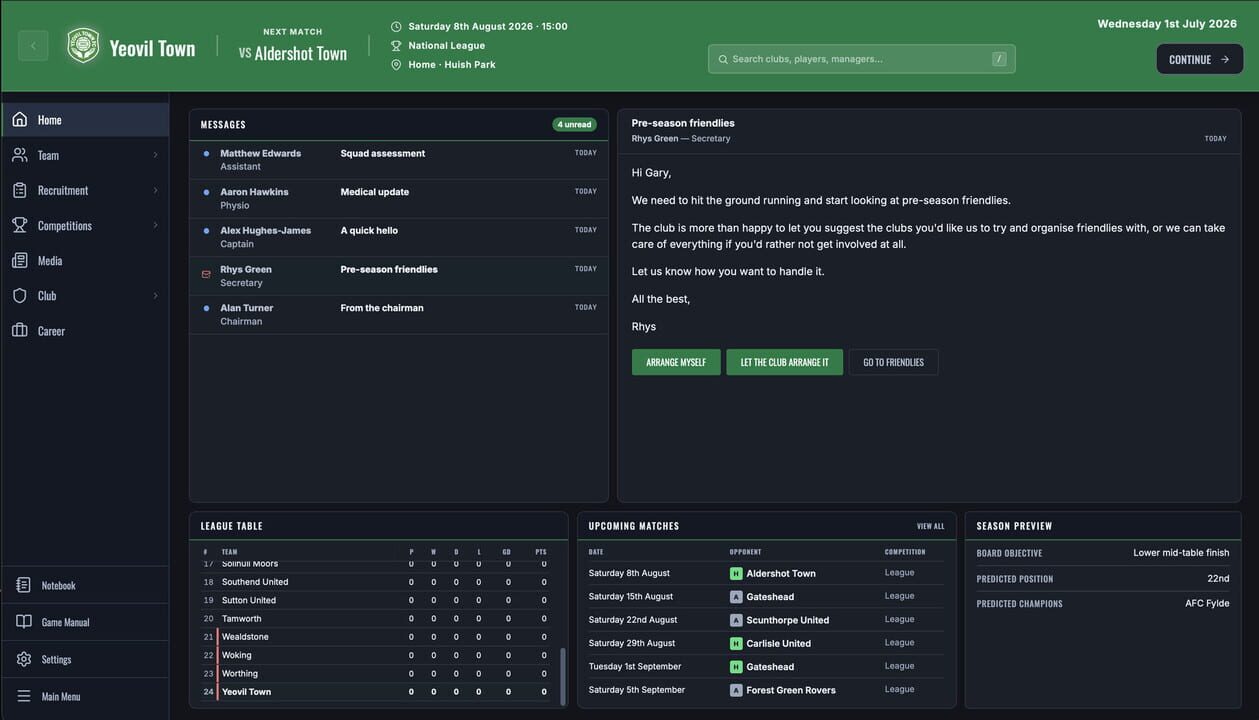The height and width of the screenshot is (720, 1259).
Task: Focus the search clubs, players, managers field
Action: pyautogui.click(x=861, y=59)
